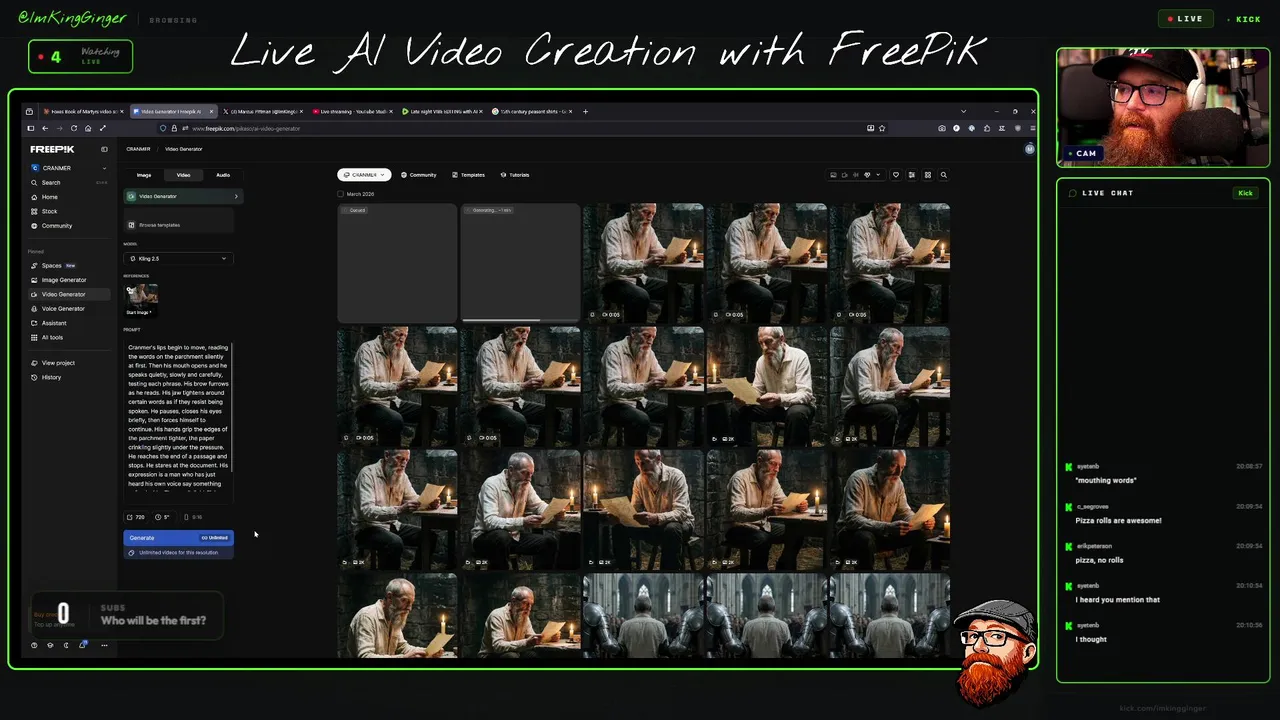Click browser back arrow

[x=45, y=128]
